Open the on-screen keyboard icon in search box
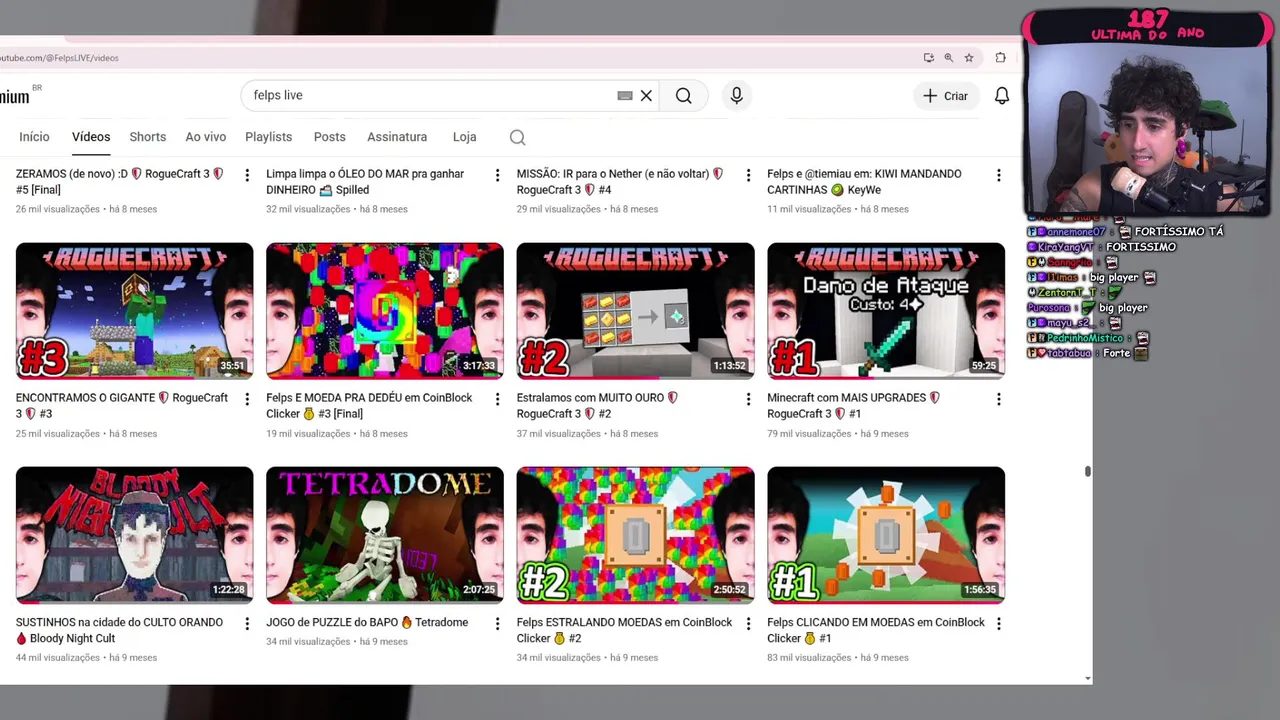Viewport: 1280px width, 720px height. (625, 96)
